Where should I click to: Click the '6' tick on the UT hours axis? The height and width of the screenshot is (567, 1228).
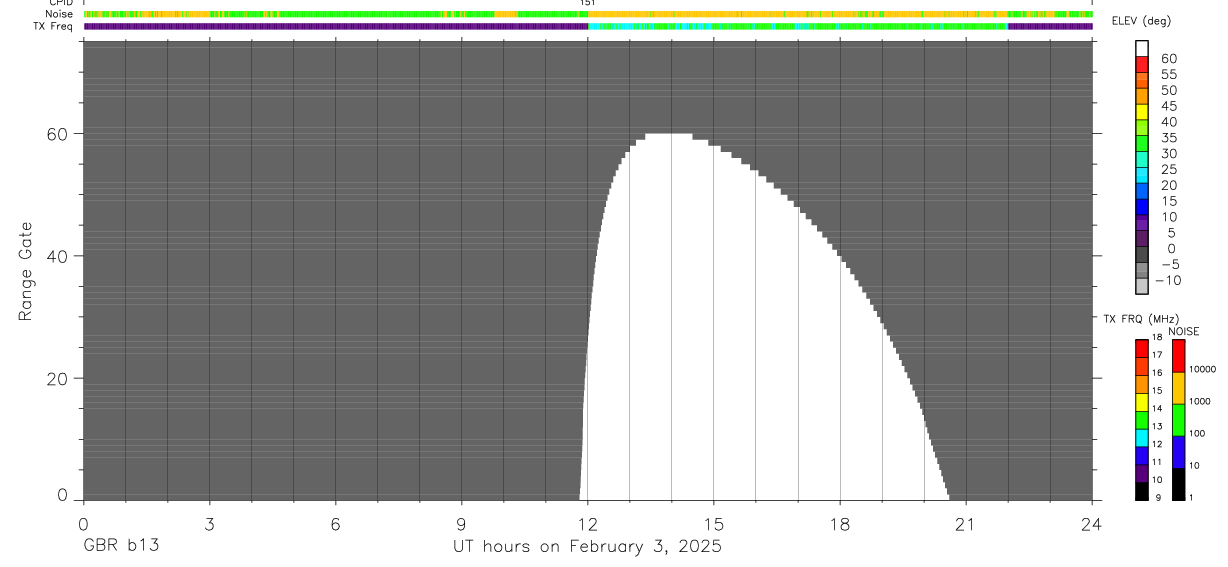(x=335, y=523)
